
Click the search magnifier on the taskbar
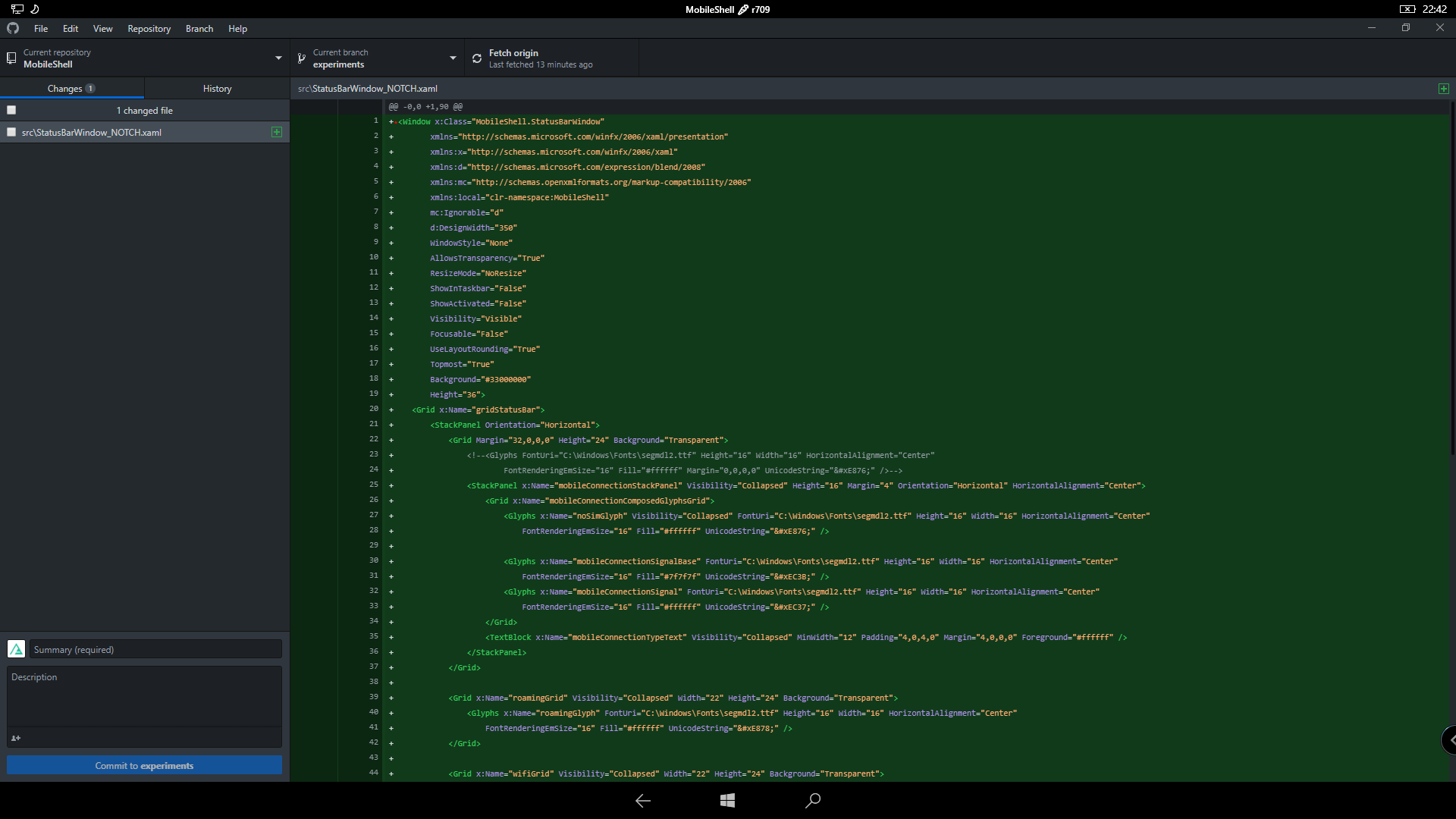tap(812, 800)
